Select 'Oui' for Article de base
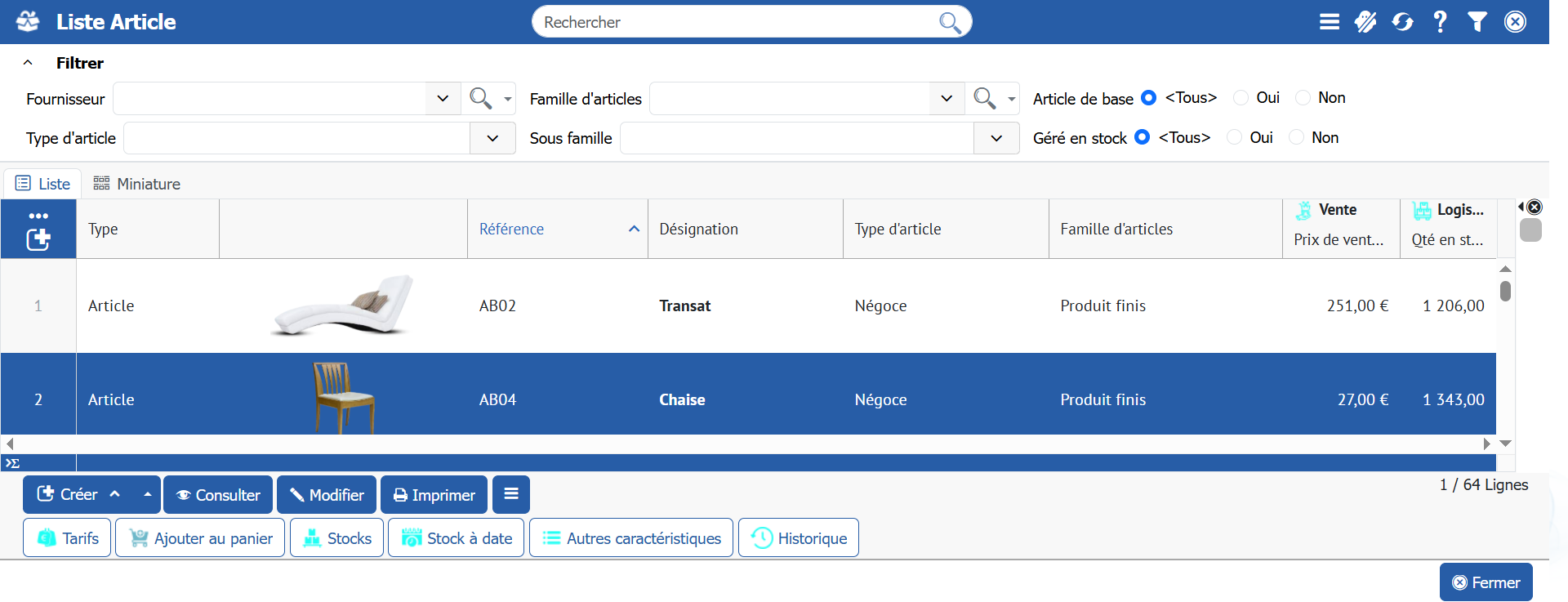This screenshot has width=1568, height=602. 1241,98
